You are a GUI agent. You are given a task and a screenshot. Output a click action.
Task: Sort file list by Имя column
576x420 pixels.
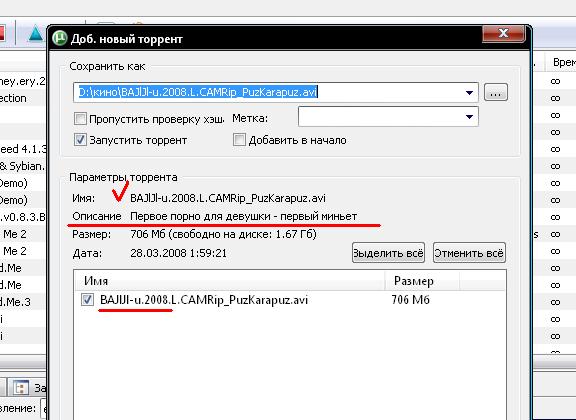tap(230, 281)
